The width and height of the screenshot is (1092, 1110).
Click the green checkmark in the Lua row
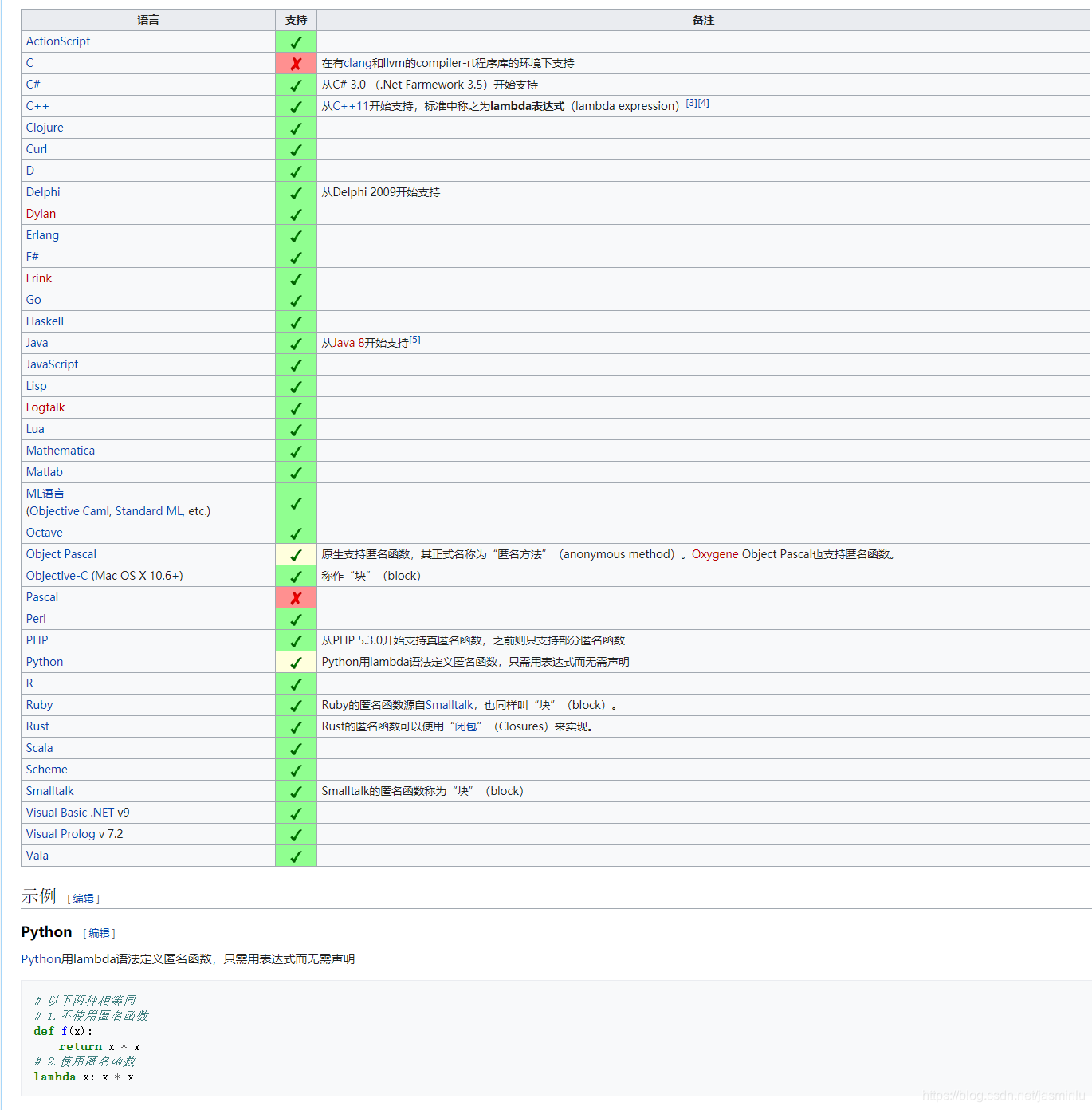(296, 430)
